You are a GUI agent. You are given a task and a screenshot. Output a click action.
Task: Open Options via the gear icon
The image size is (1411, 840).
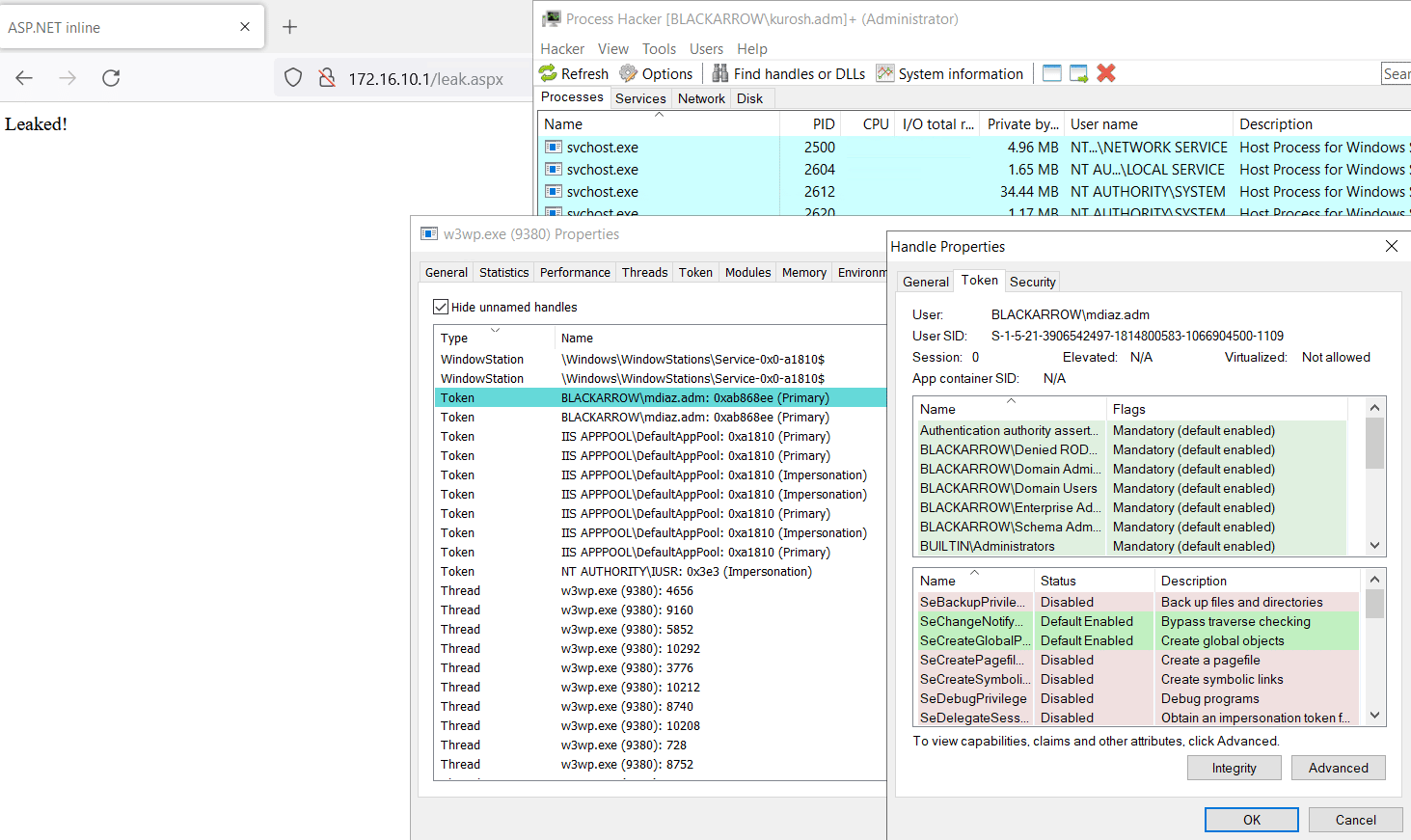tap(629, 73)
